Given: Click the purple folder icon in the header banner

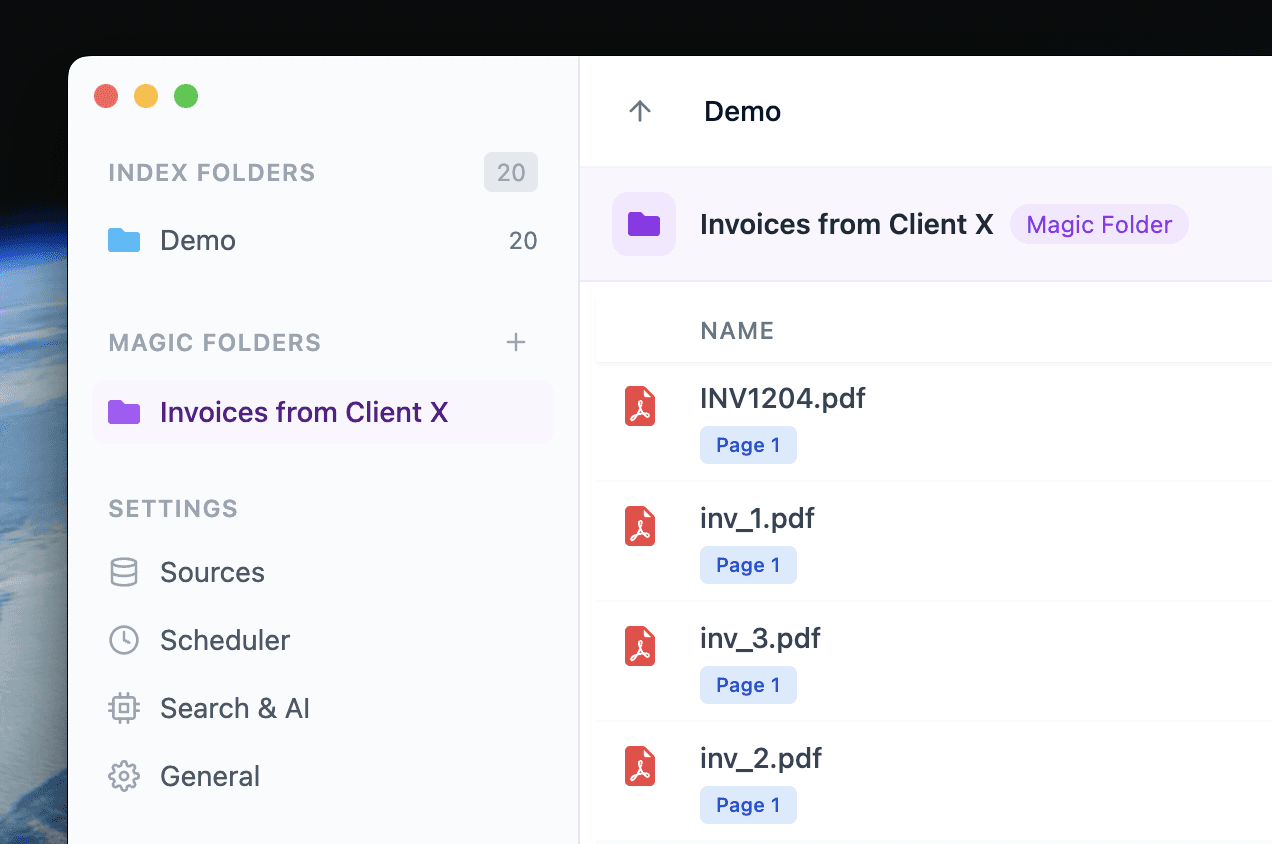Looking at the screenshot, I should pyautogui.click(x=644, y=224).
